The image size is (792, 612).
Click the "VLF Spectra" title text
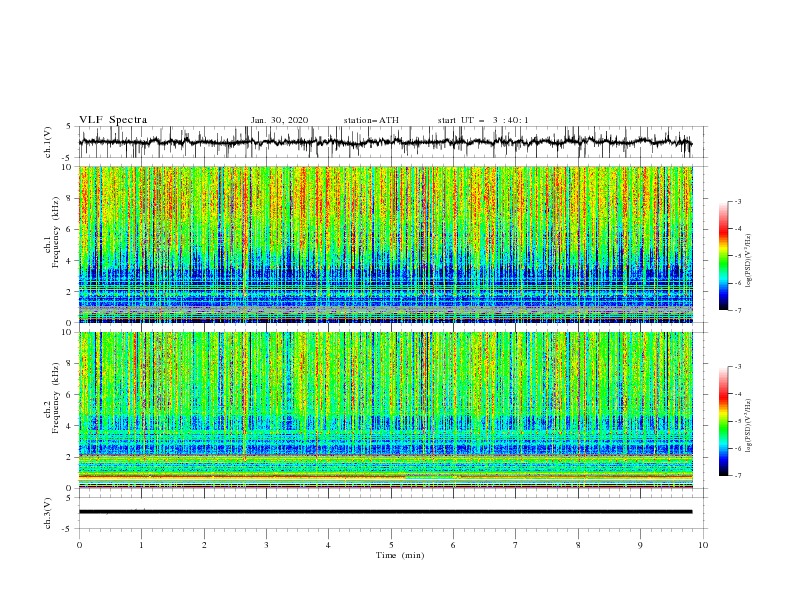113,120
